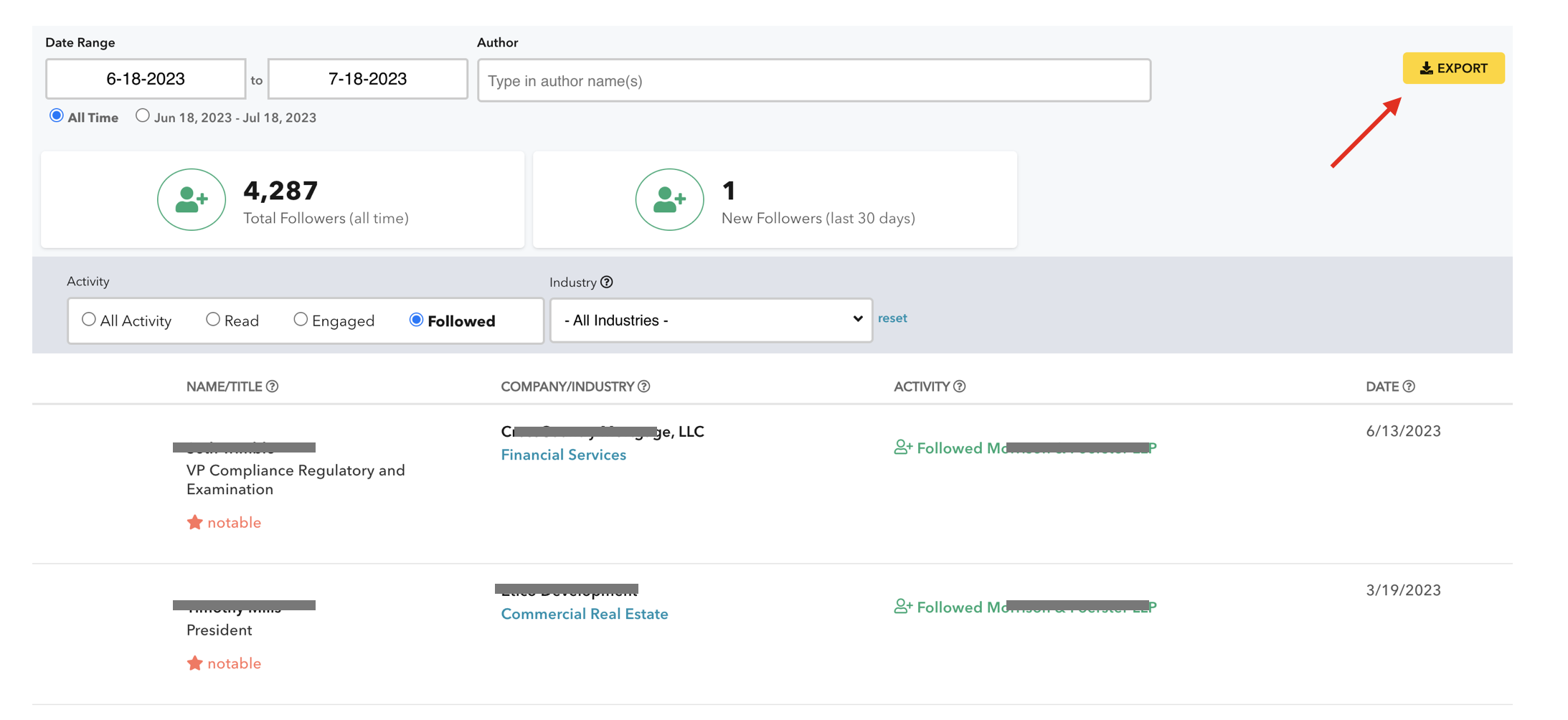Open the Financial Services industry link

pos(563,455)
